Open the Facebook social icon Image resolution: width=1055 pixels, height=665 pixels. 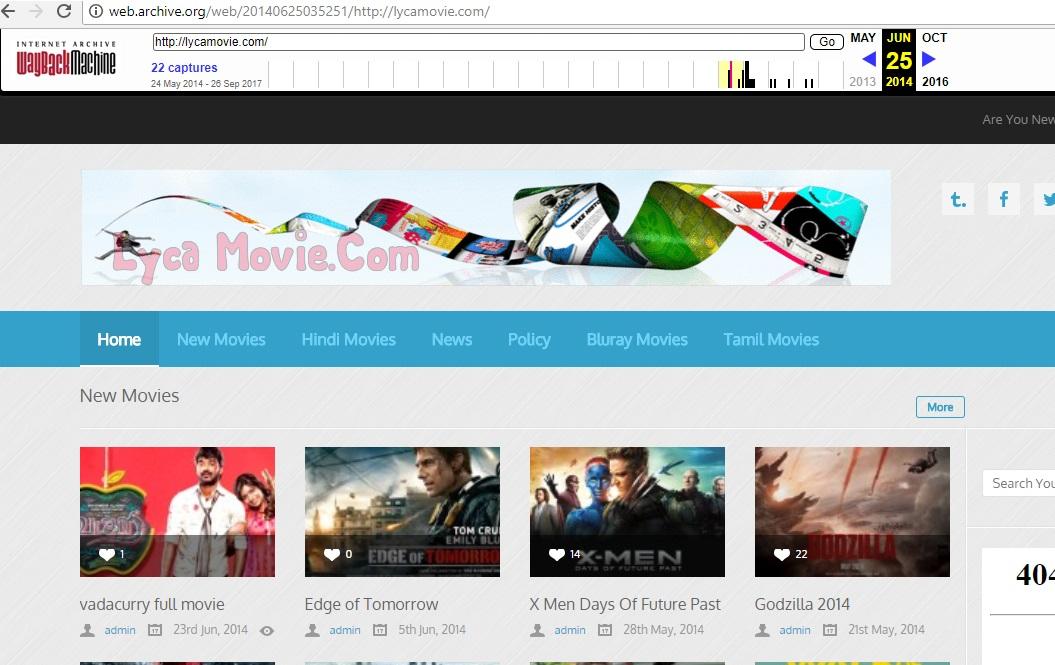(1004, 199)
